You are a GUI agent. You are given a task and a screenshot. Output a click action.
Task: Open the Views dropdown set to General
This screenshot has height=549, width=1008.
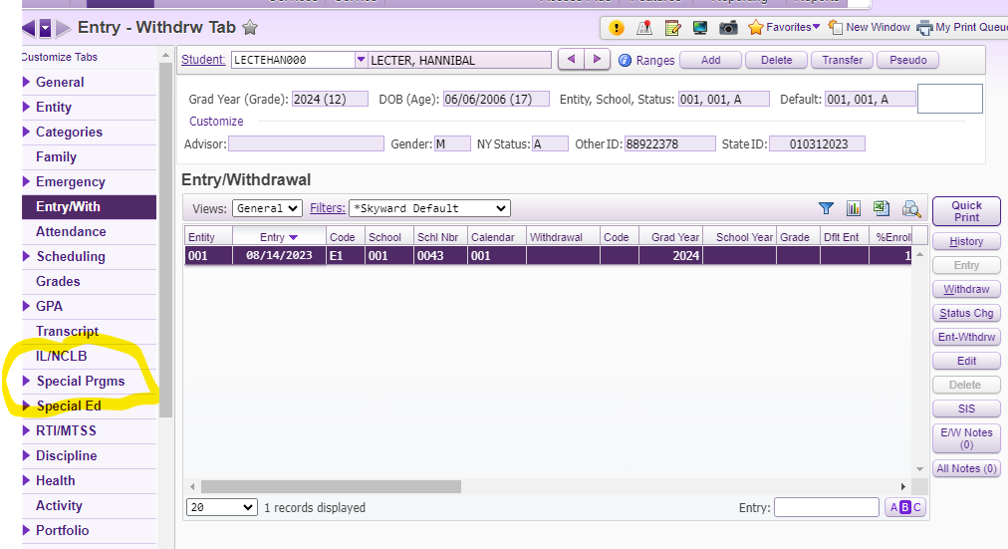point(267,208)
